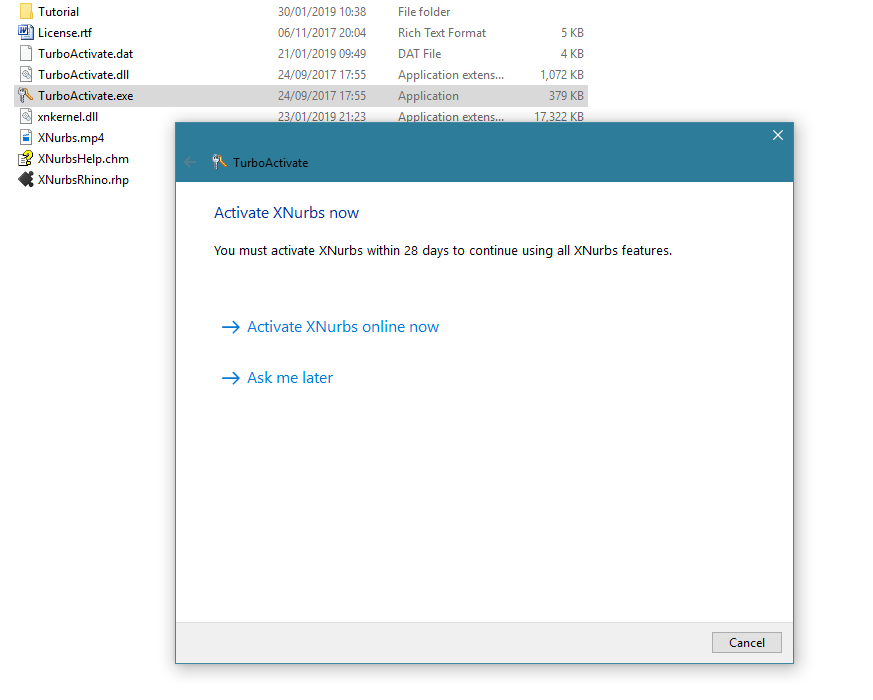Click the XNurbsHelp.chm help icon
The width and height of the screenshot is (873, 700).
pyautogui.click(x=26, y=159)
